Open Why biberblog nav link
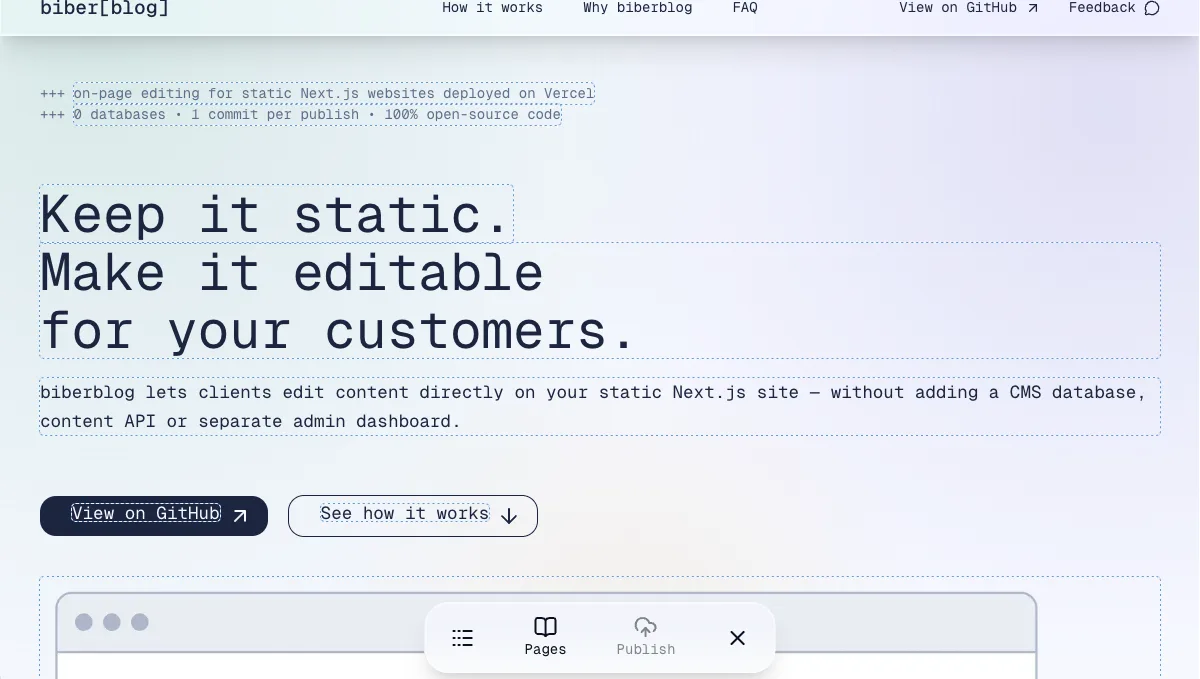This screenshot has width=1200, height=679. tap(637, 8)
